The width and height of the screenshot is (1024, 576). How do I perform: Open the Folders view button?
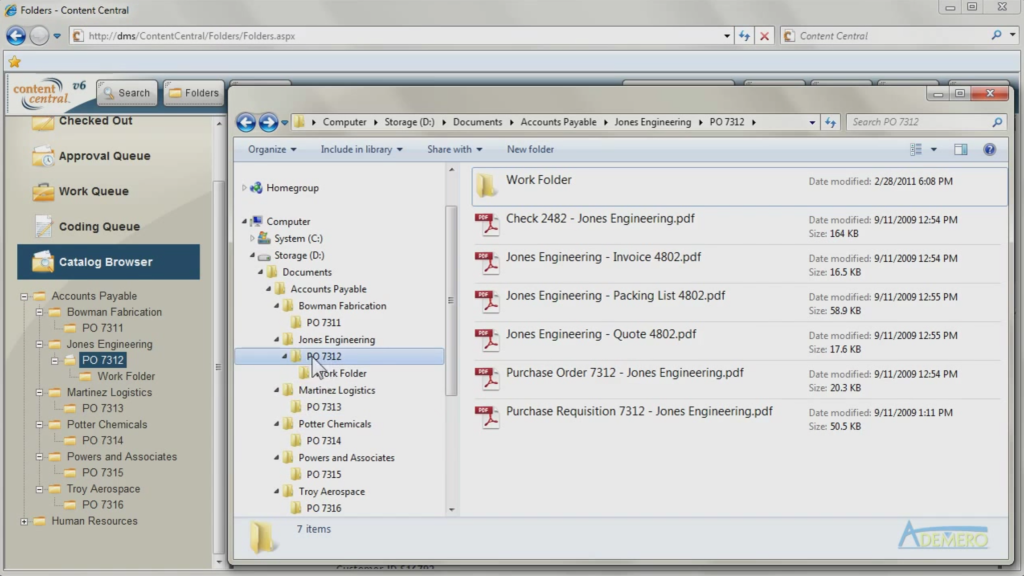pyautogui.click(x=193, y=91)
